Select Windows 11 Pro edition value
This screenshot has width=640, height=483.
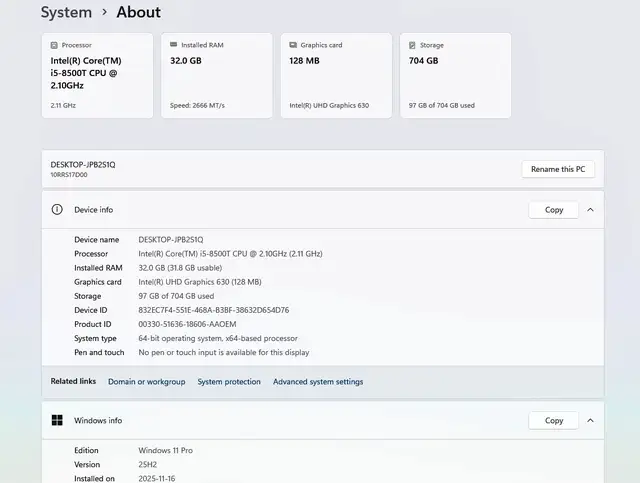[x=165, y=450]
